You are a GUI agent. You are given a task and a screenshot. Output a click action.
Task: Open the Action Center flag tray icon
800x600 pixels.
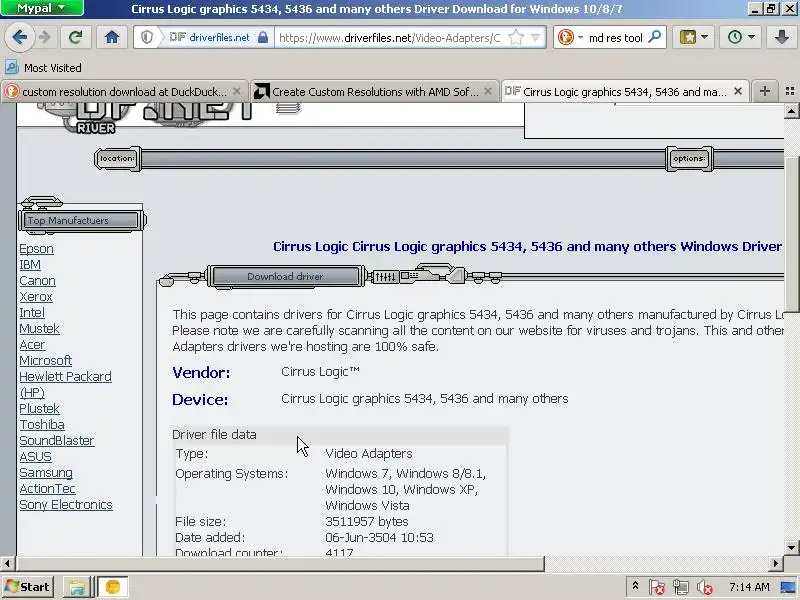(657, 587)
